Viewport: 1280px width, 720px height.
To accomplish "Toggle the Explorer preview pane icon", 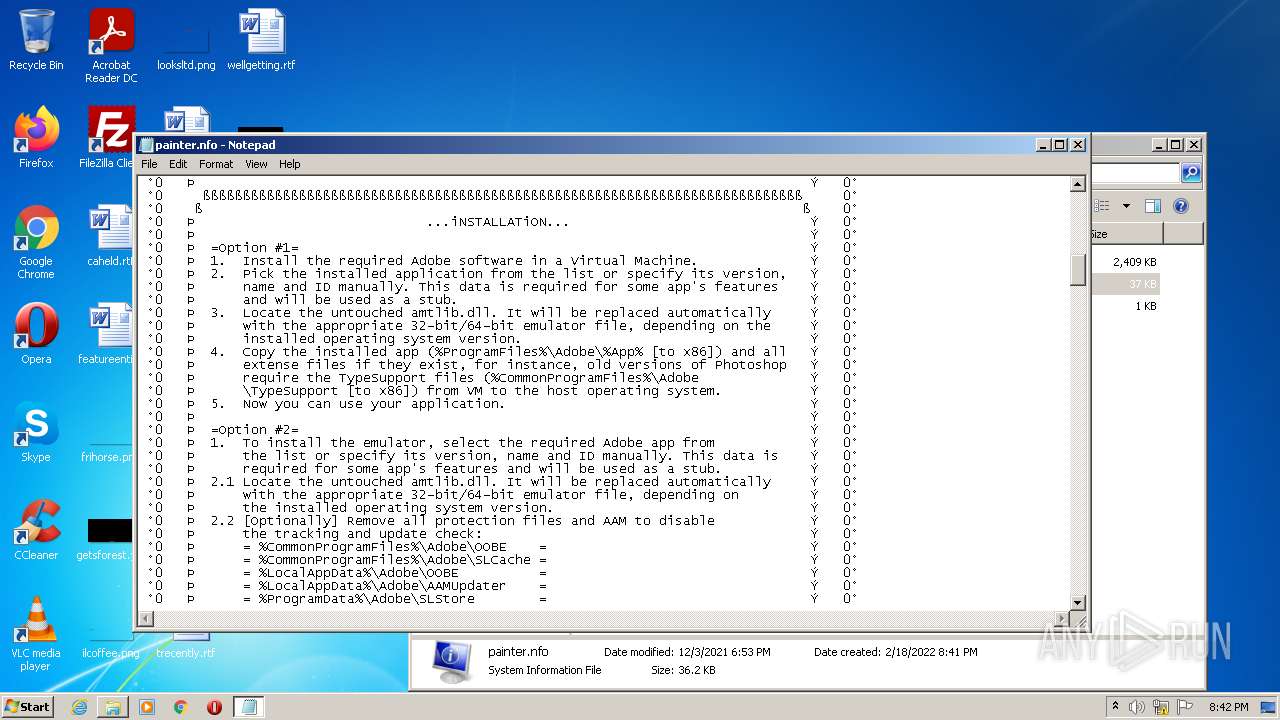I will (x=1153, y=206).
